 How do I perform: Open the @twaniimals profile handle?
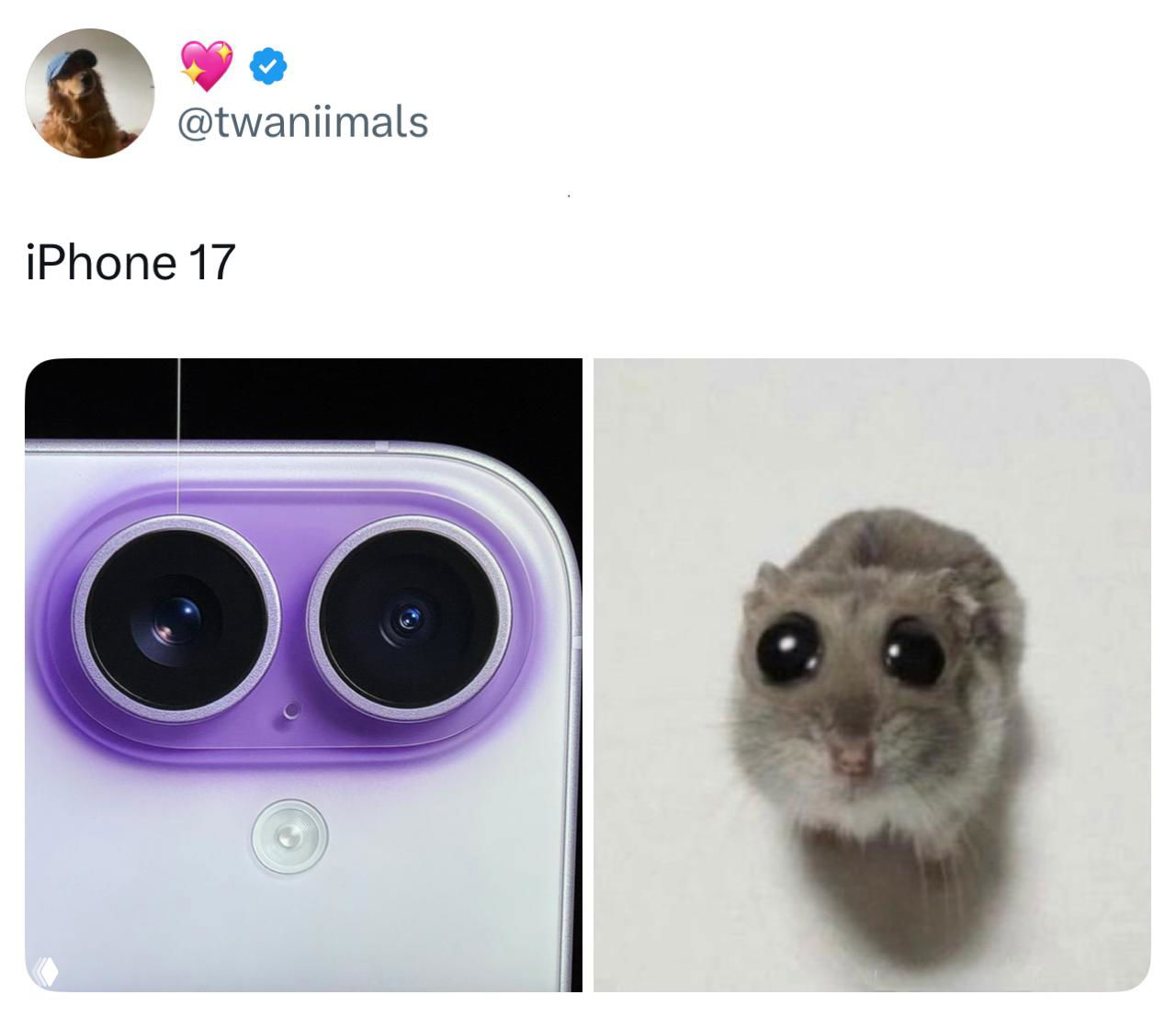pyautogui.click(x=302, y=122)
